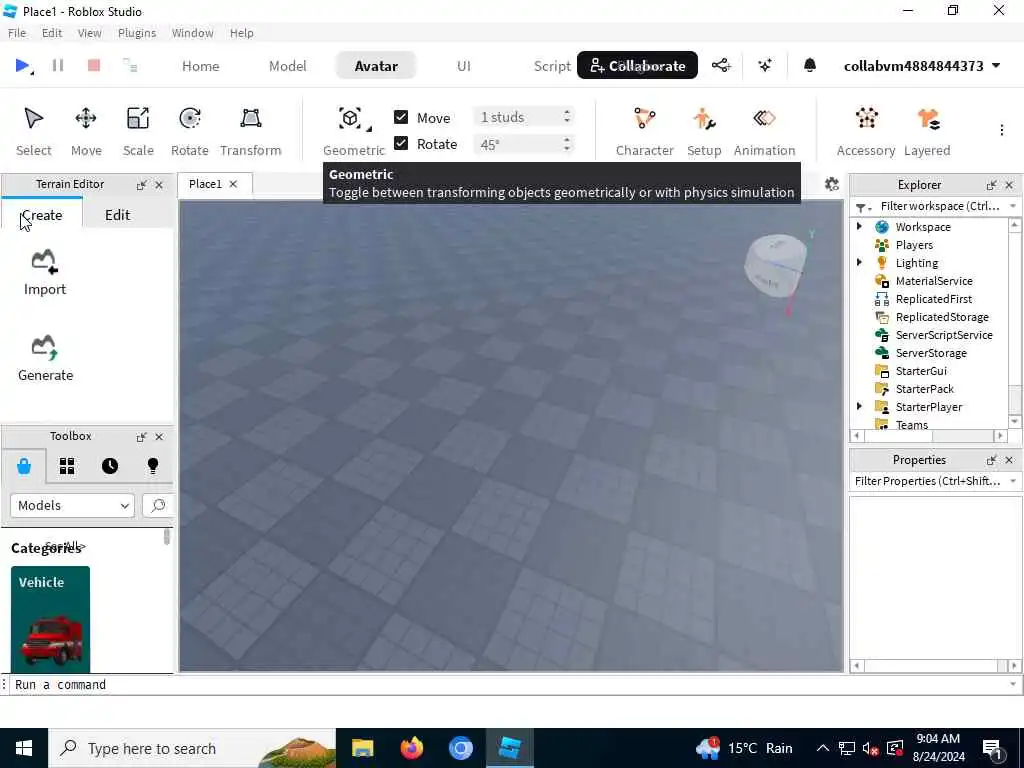Image resolution: width=1024 pixels, height=768 pixels.
Task: Open the Assistant sparkle icon
Action: (x=765, y=65)
